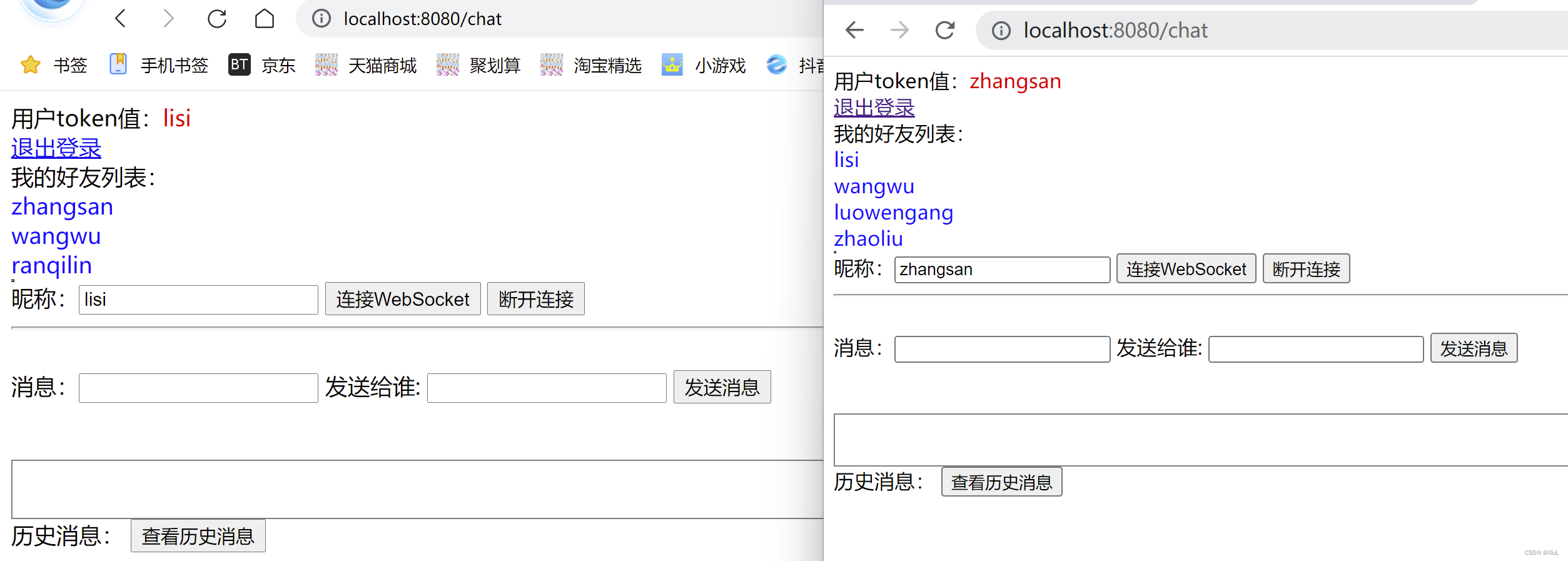The width and height of the screenshot is (1568, 561).
Task: Reload page in right browser window
Action: pos(944,29)
